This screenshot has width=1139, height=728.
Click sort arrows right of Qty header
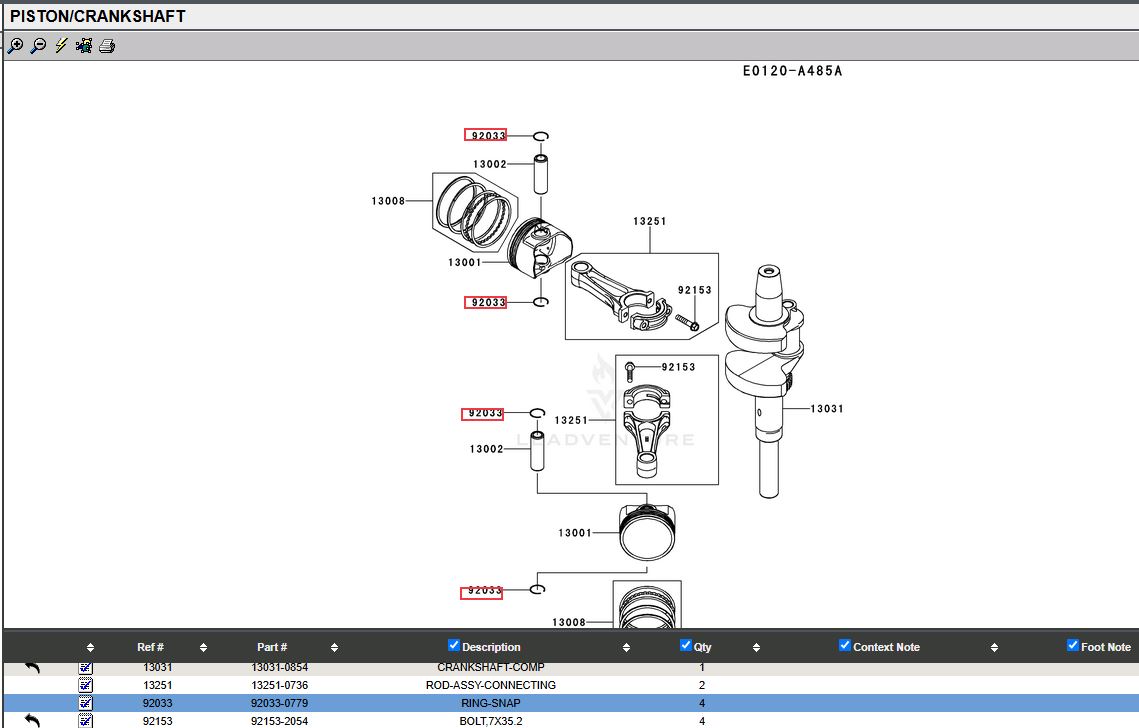[756, 648]
